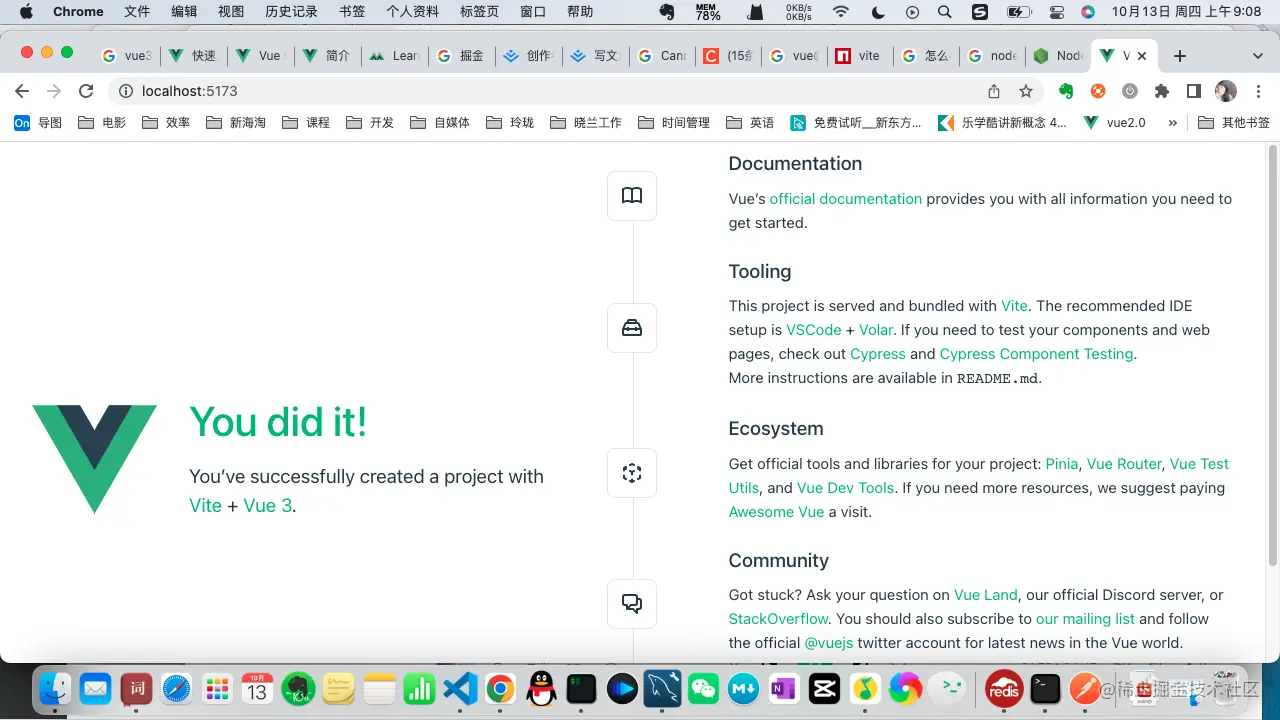The width and height of the screenshot is (1280, 720).
Task: Open Safari from the Dock
Action: (176, 688)
